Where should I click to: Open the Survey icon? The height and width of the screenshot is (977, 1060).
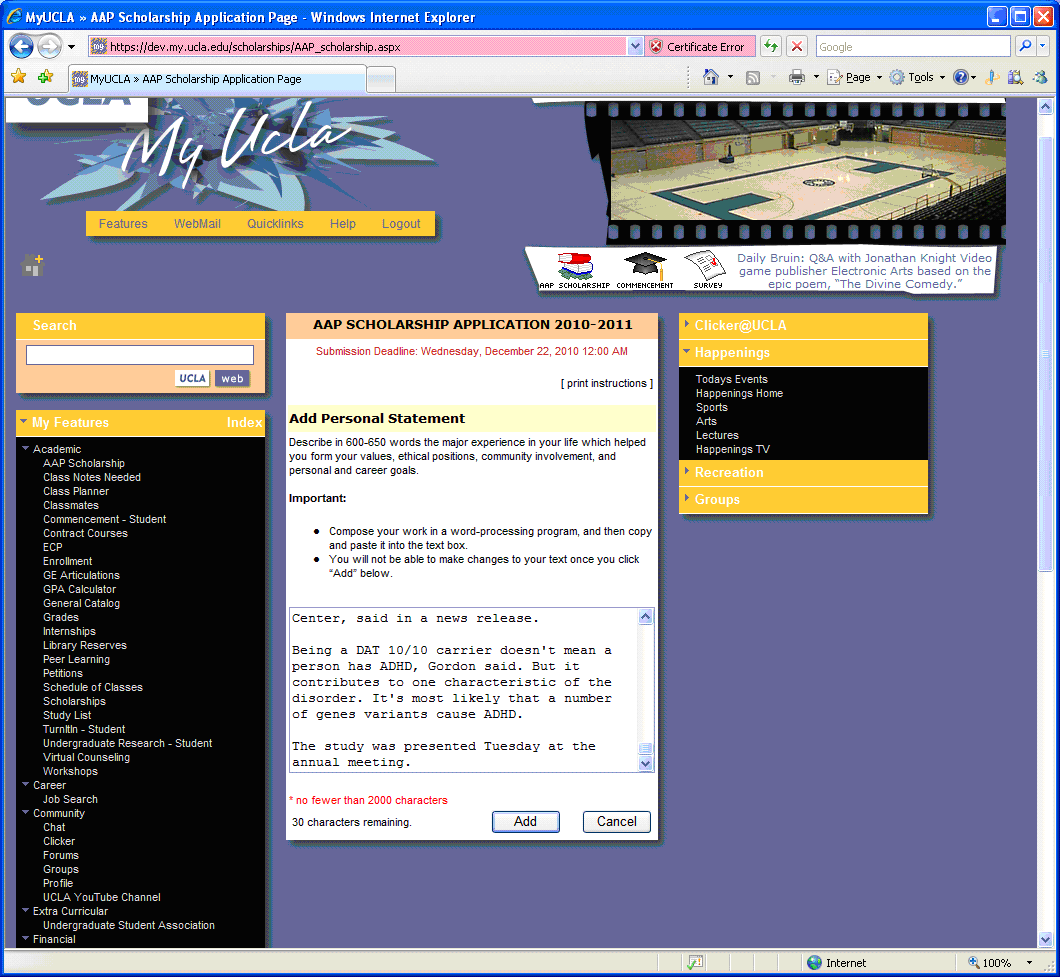(x=706, y=267)
